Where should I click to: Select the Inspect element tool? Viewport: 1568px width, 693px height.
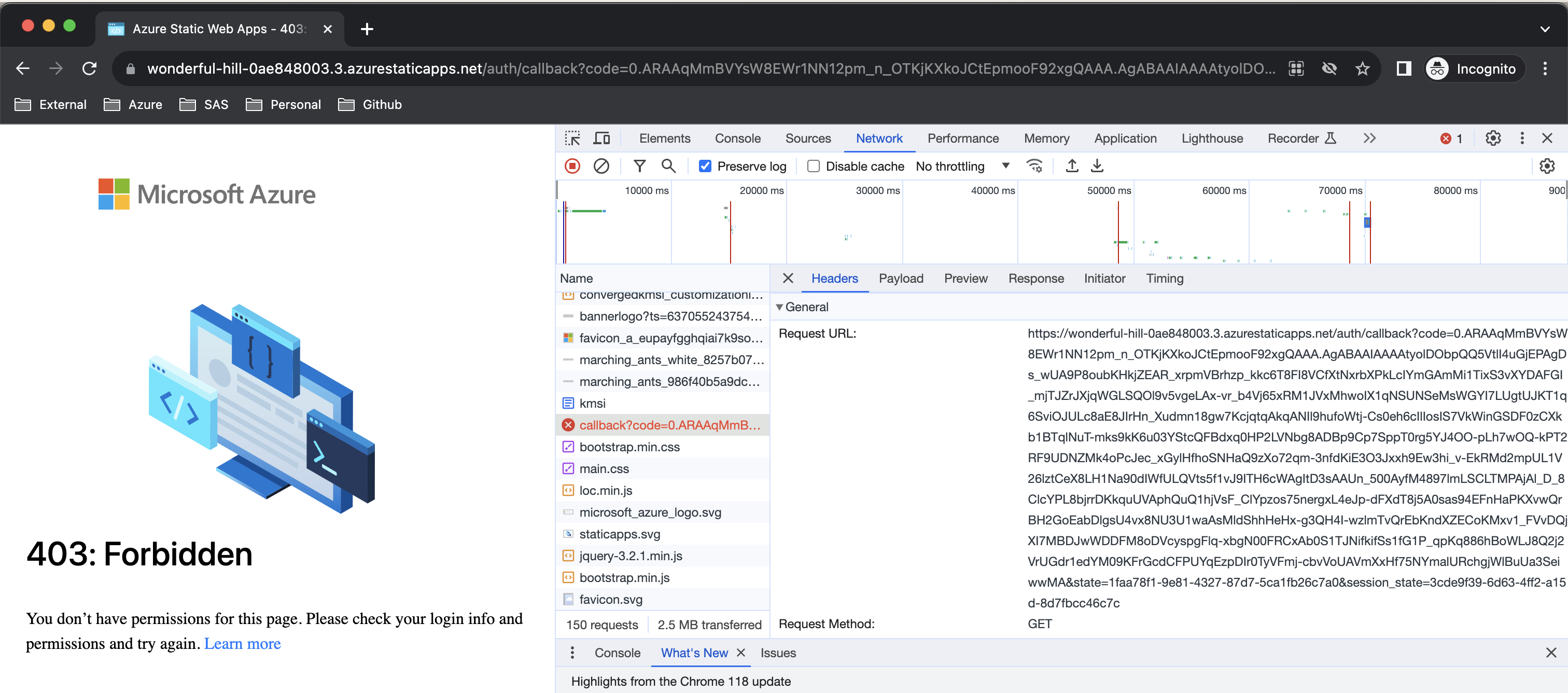pos(571,138)
